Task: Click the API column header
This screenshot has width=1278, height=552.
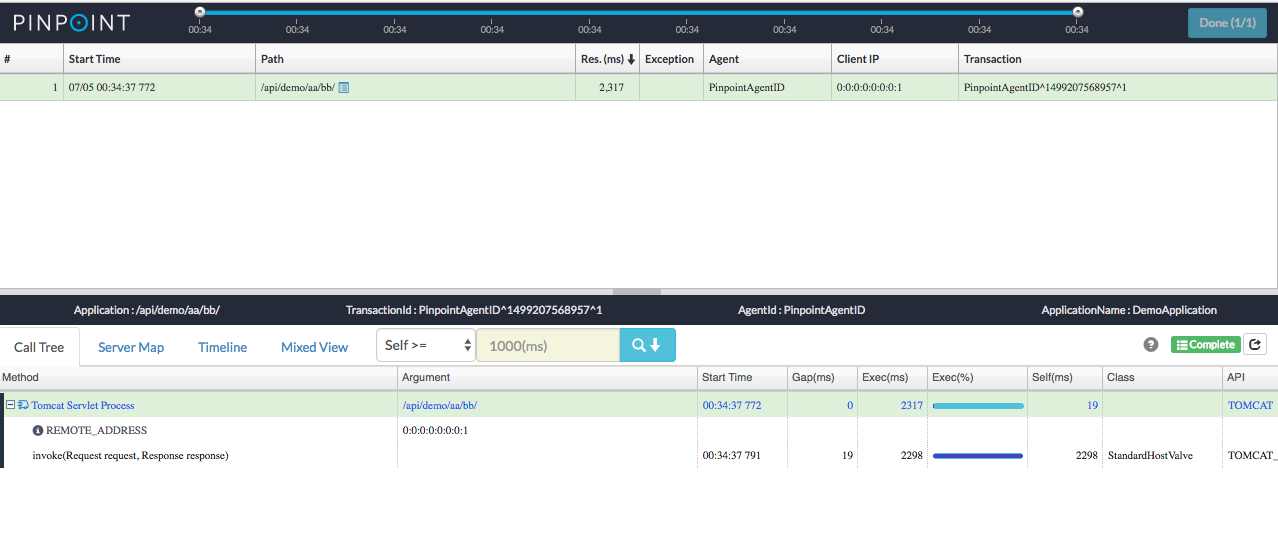Action: 1250,377
